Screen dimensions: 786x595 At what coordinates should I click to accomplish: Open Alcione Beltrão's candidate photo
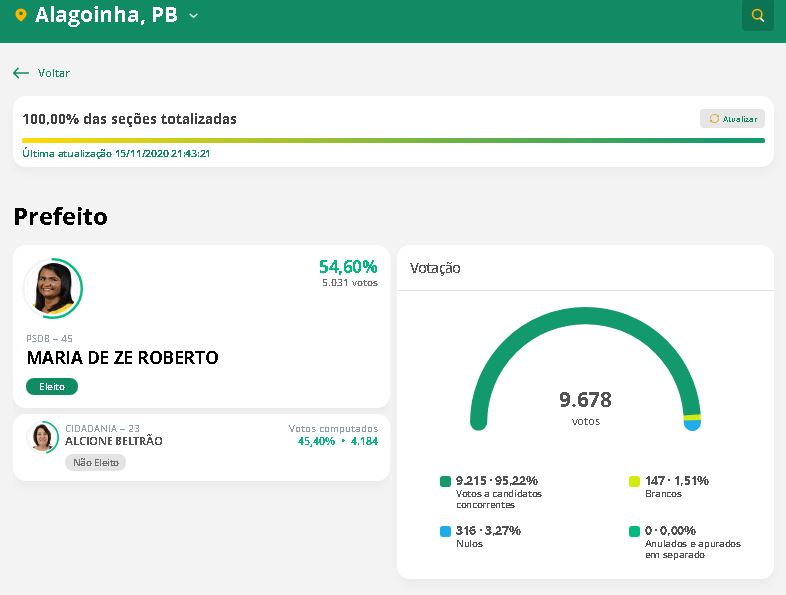[x=43, y=437]
